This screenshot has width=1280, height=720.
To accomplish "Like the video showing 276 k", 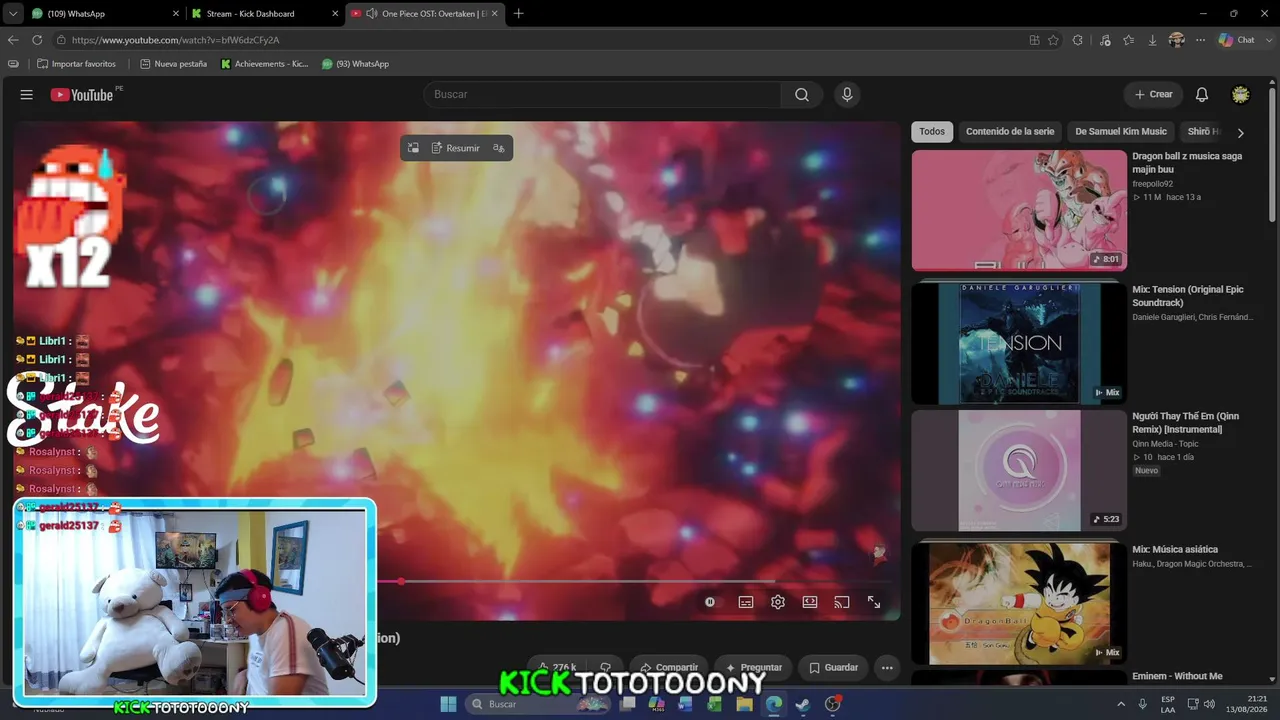I will pos(556,667).
